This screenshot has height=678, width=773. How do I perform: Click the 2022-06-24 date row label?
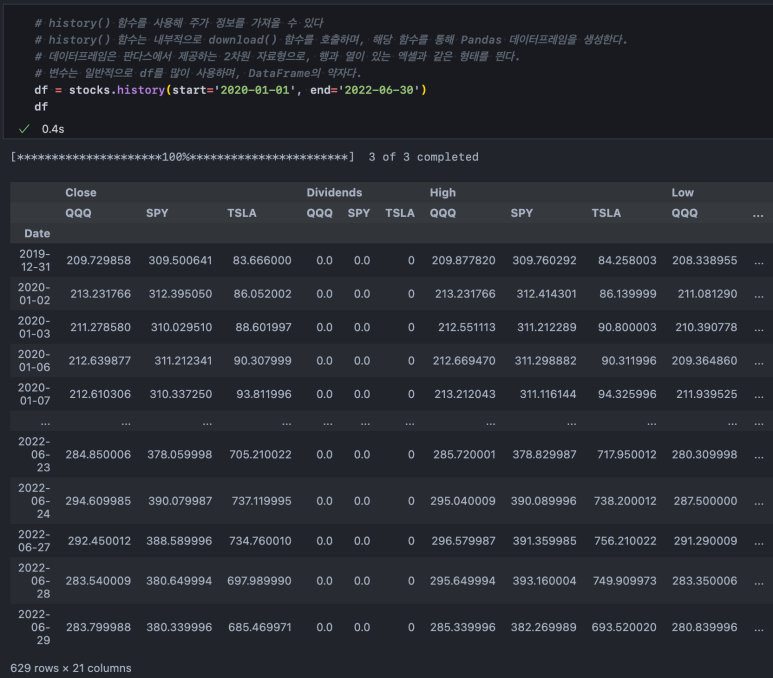pos(34,500)
